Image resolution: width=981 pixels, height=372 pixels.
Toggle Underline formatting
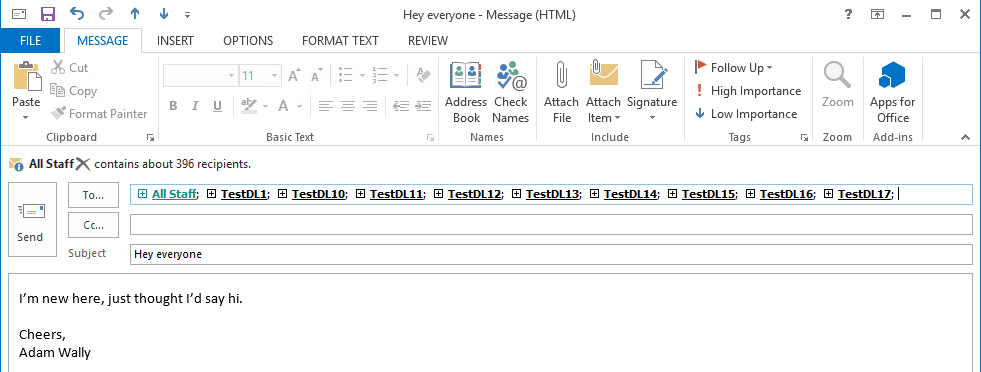point(217,106)
